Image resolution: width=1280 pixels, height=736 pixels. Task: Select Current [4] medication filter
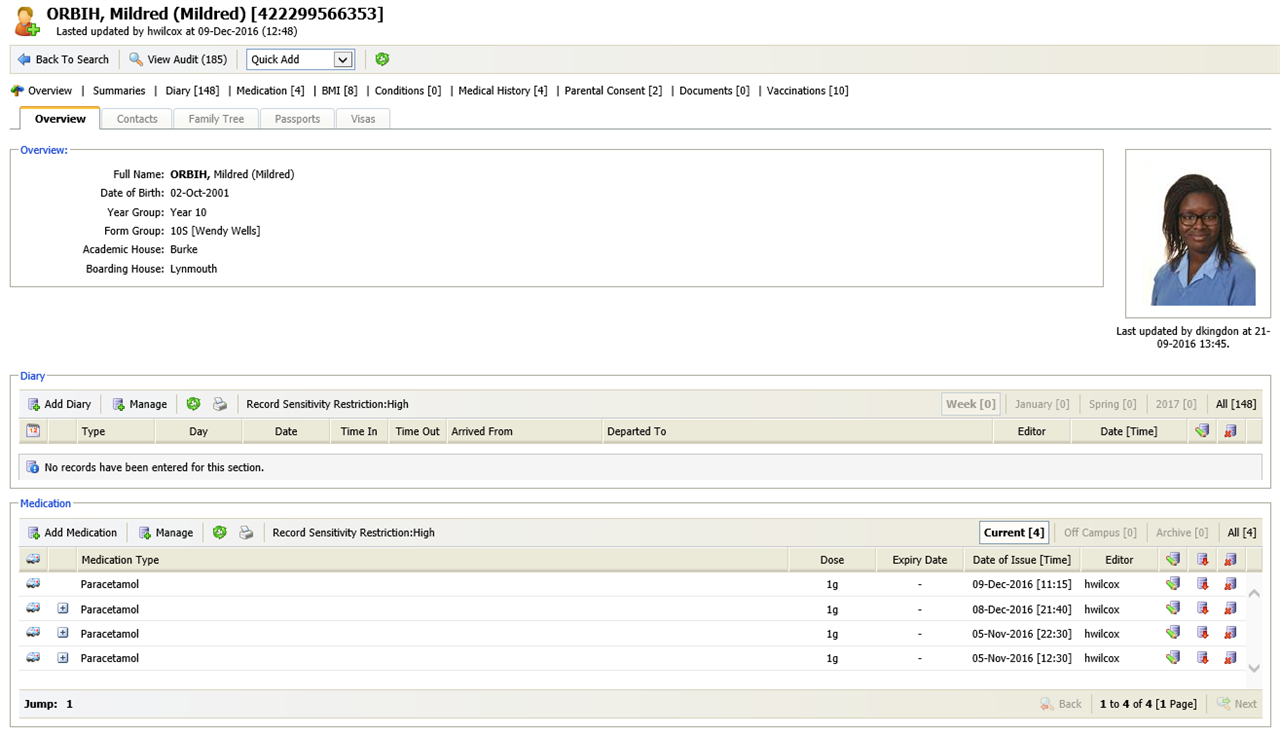[1014, 532]
